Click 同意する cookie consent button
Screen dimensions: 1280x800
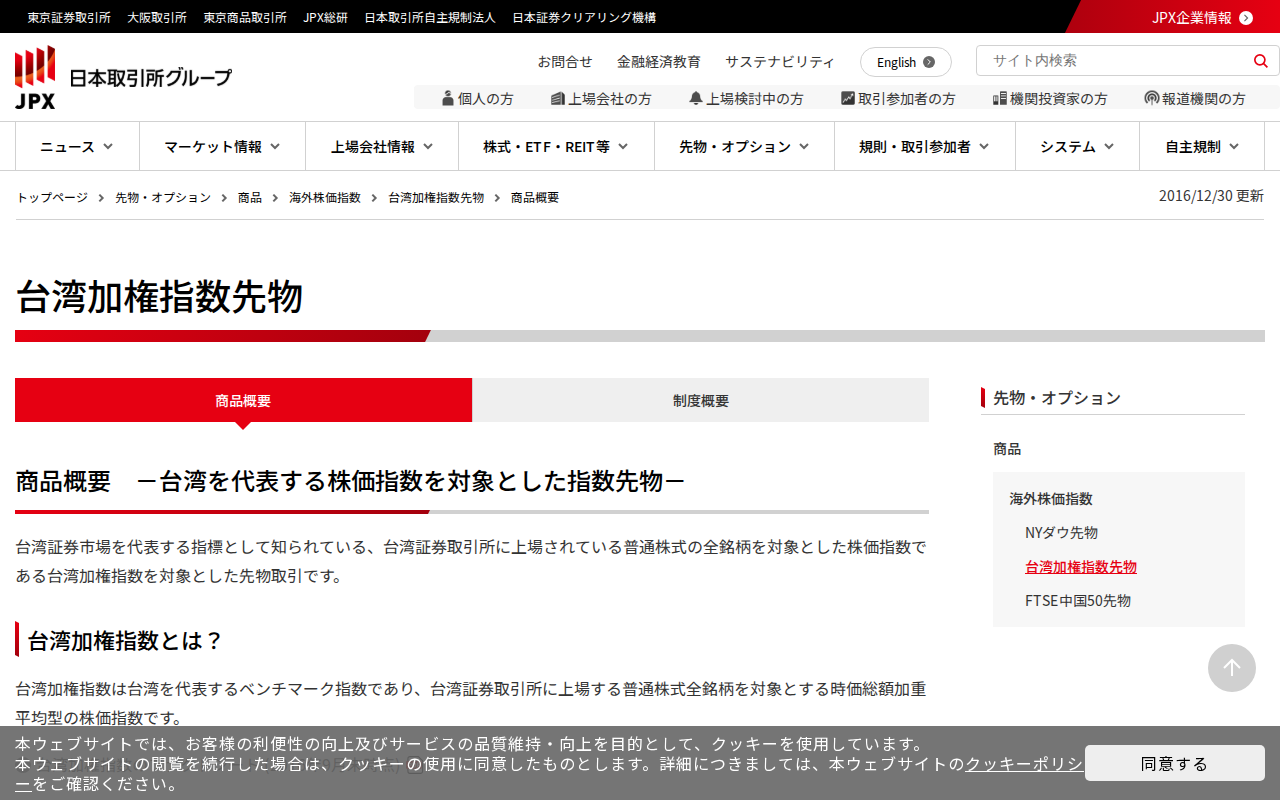click(1175, 763)
